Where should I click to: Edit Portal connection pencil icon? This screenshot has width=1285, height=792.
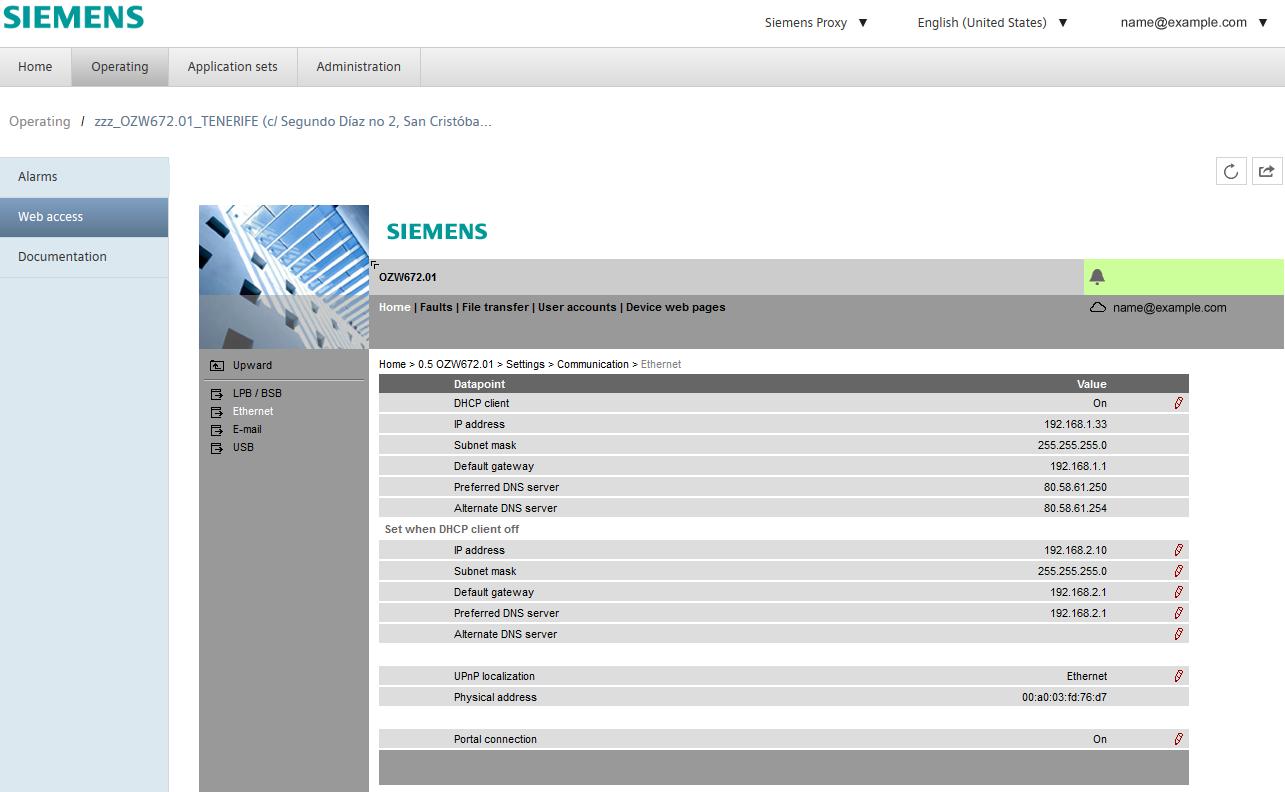tap(1178, 739)
